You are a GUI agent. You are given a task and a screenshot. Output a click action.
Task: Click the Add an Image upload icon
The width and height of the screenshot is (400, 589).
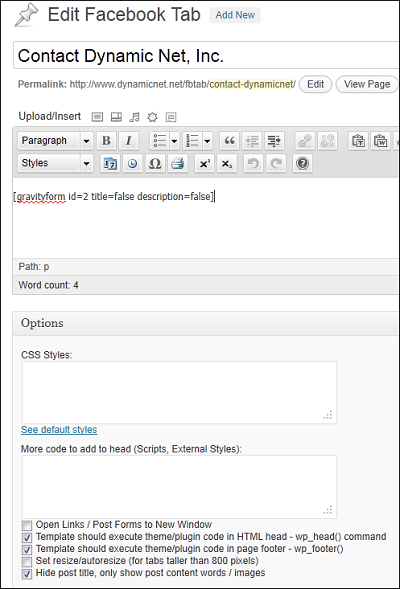tap(97, 117)
